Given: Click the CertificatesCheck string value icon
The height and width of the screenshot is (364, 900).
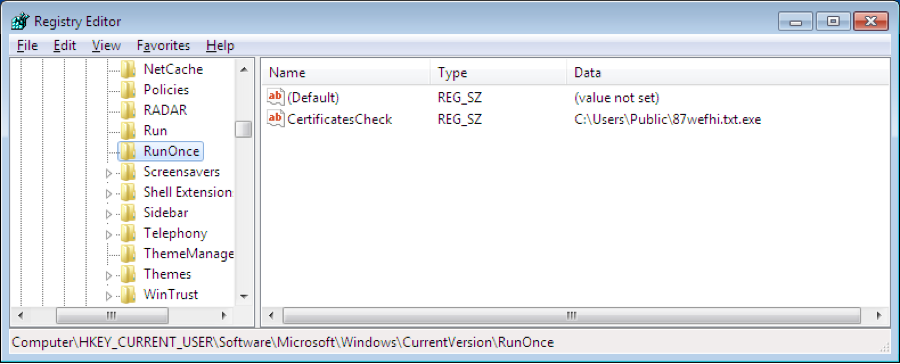Looking at the screenshot, I should click(276, 119).
